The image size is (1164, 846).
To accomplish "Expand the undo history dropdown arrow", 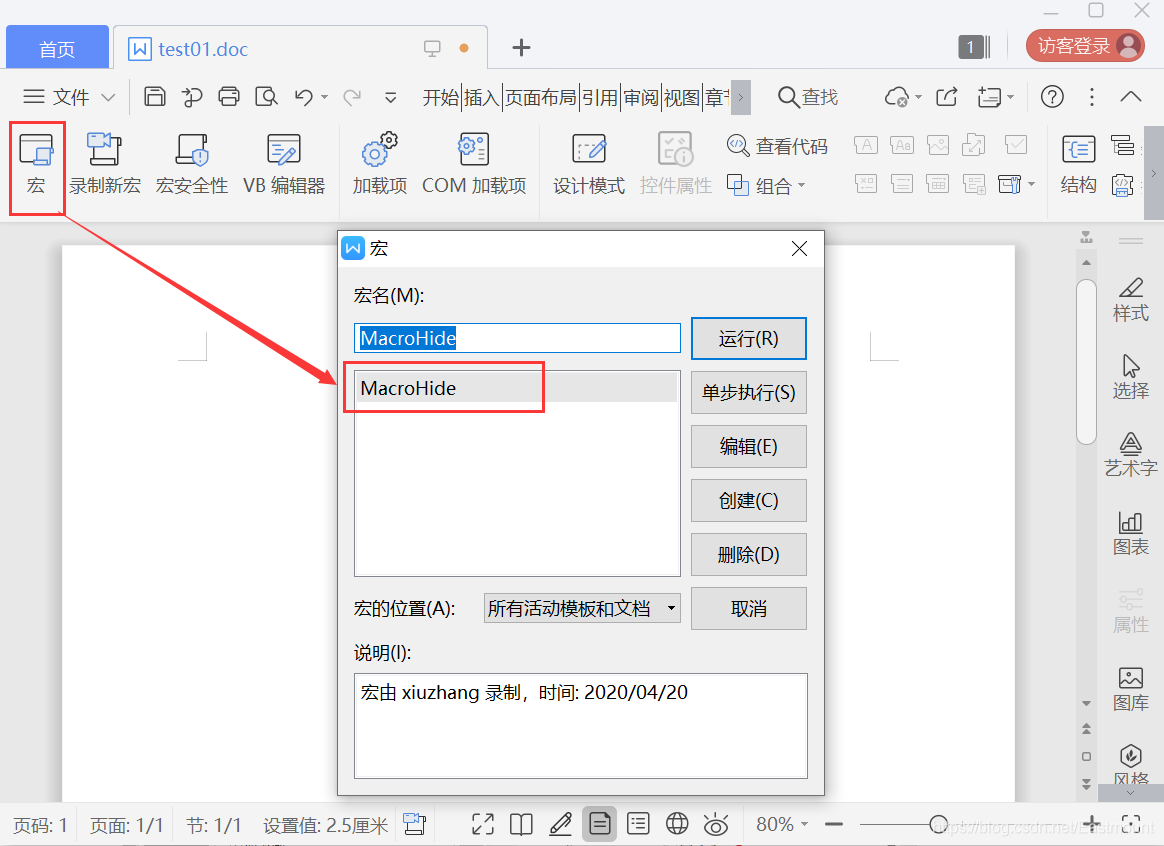I will 324,97.
